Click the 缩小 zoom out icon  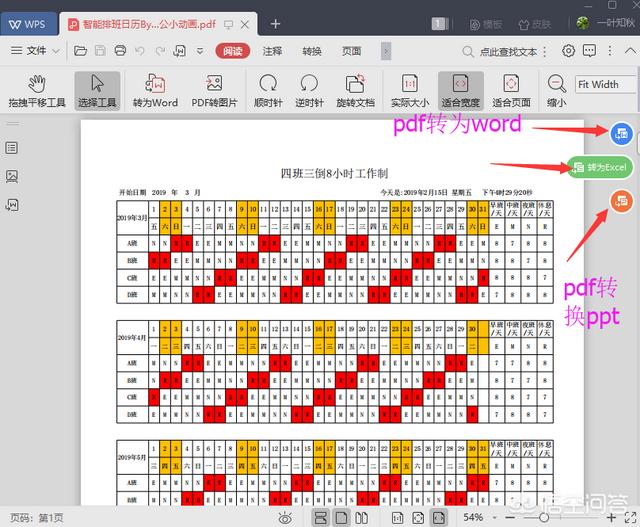pyautogui.click(x=556, y=91)
